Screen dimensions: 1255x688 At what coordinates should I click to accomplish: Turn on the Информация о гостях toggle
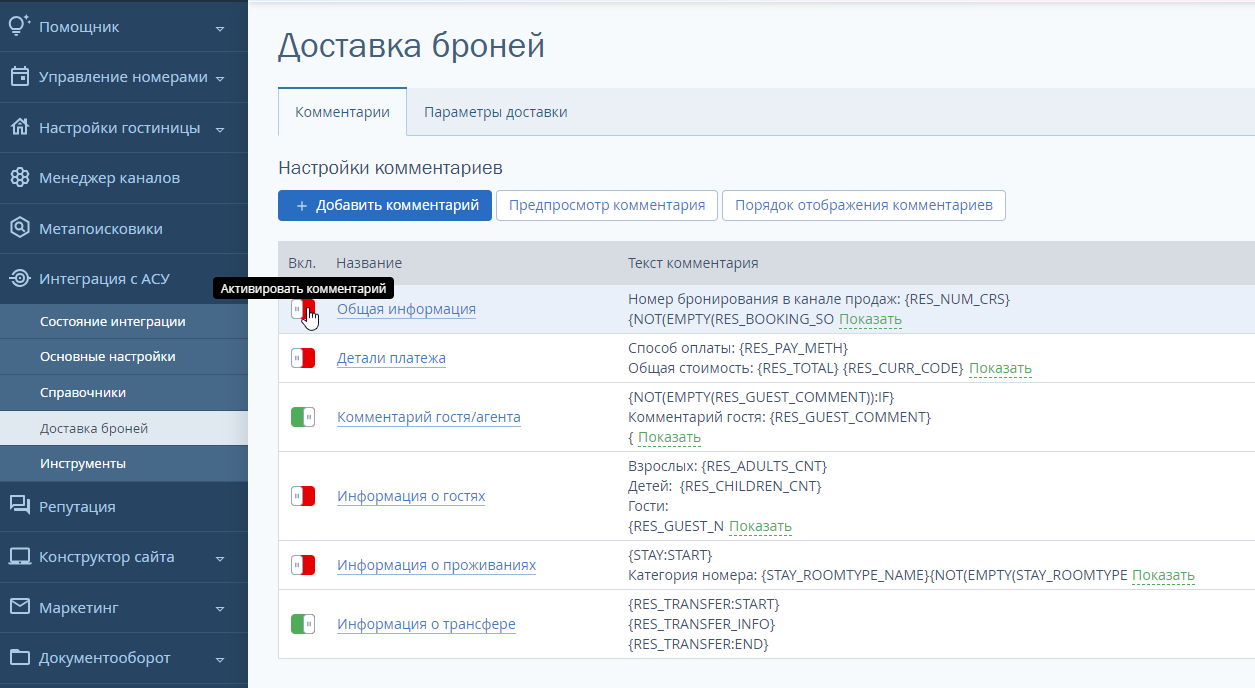303,496
